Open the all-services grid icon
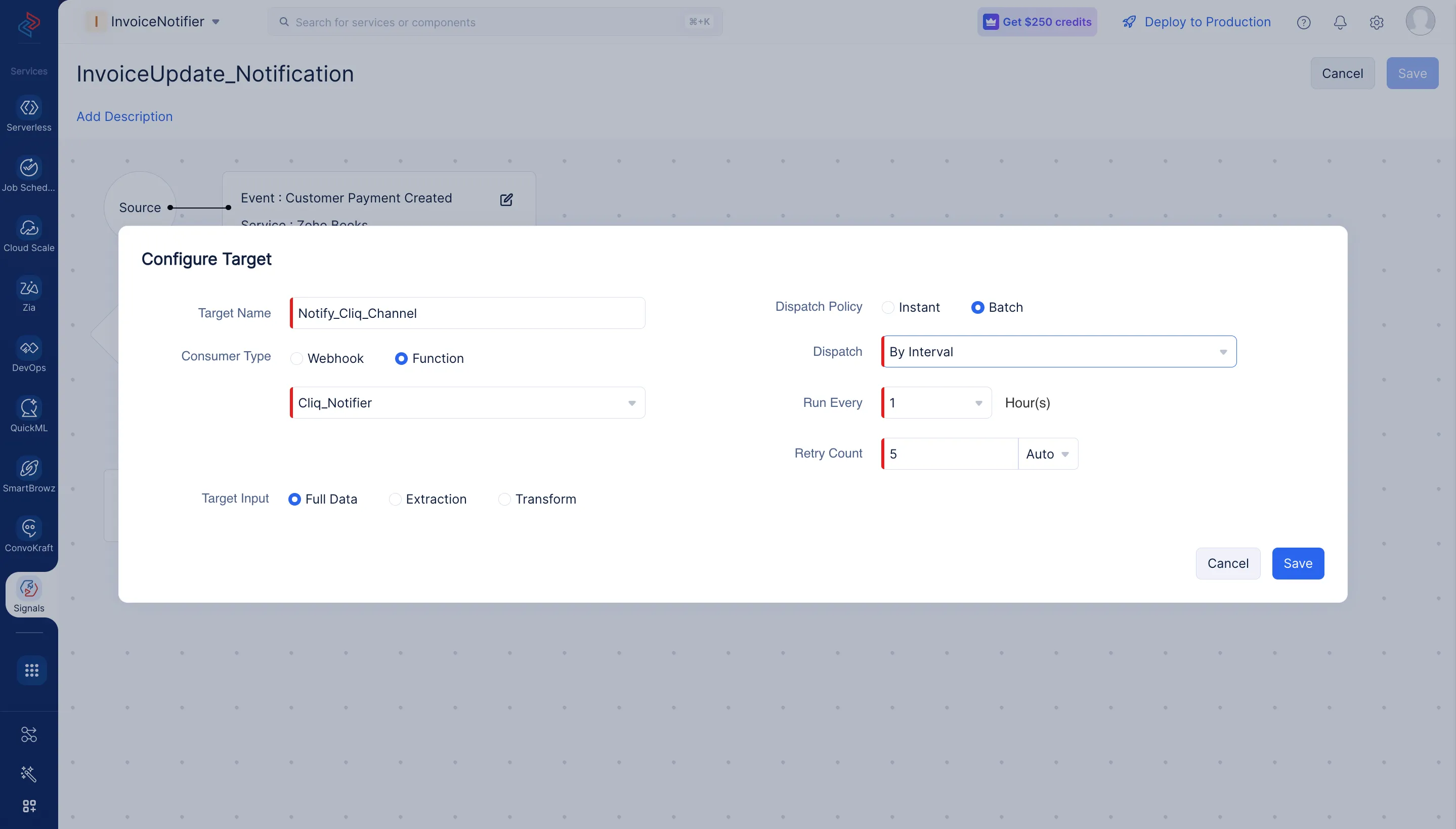Image resolution: width=1456 pixels, height=829 pixels. click(x=31, y=670)
